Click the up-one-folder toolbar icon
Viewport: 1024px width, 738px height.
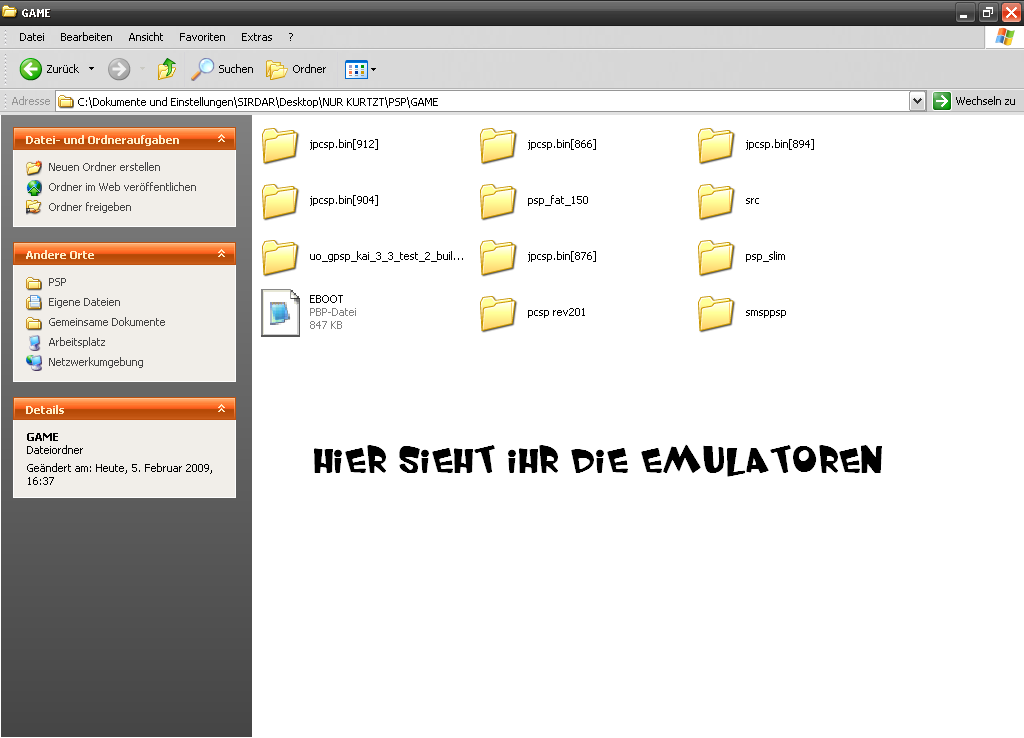[x=167, y=69]
